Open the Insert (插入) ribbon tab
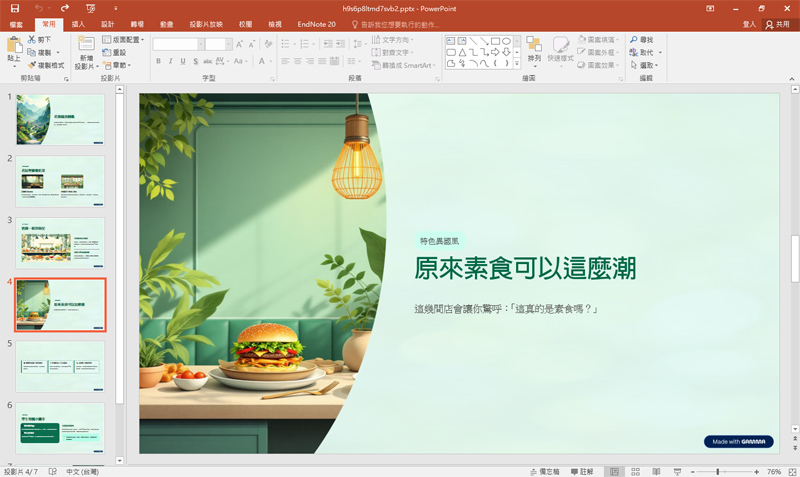 click(78, 23)
